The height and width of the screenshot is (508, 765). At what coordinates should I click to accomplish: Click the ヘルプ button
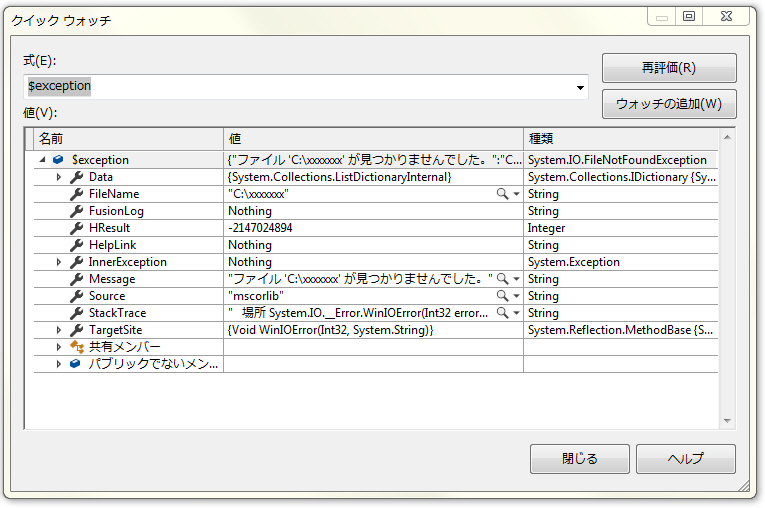coord(685,459)
